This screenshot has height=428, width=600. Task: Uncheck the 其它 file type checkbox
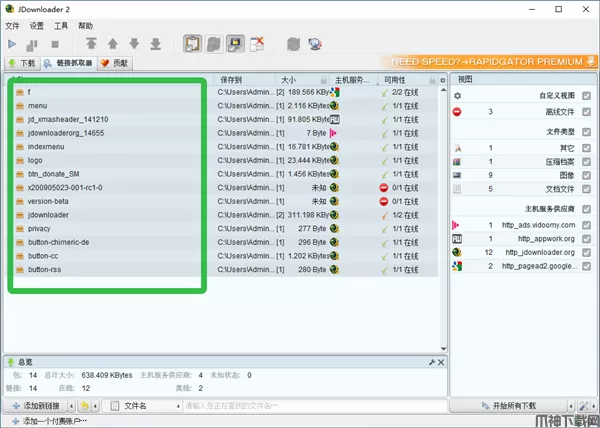(x=586, y=148)
